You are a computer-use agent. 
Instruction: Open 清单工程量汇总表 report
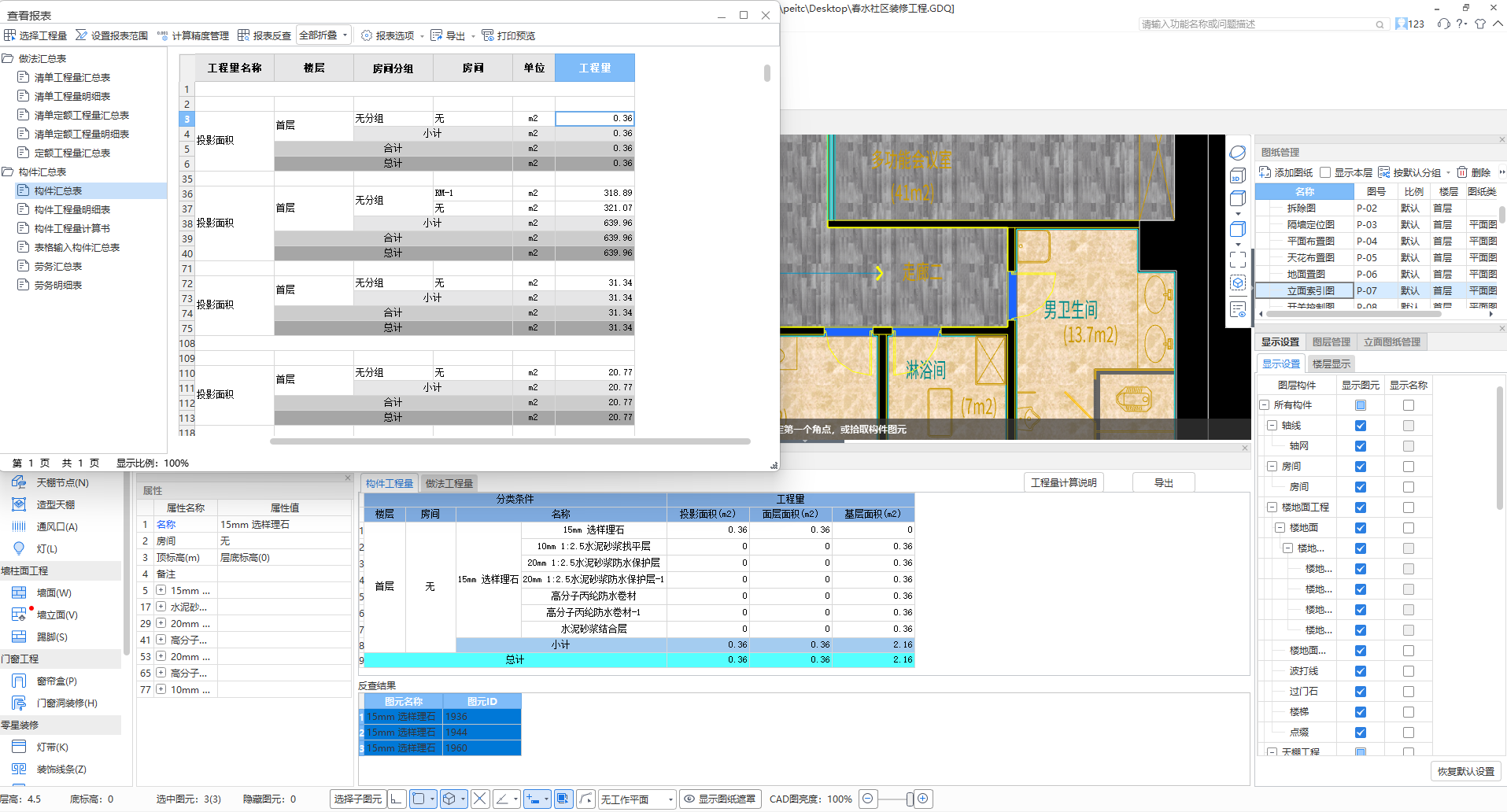72,77
